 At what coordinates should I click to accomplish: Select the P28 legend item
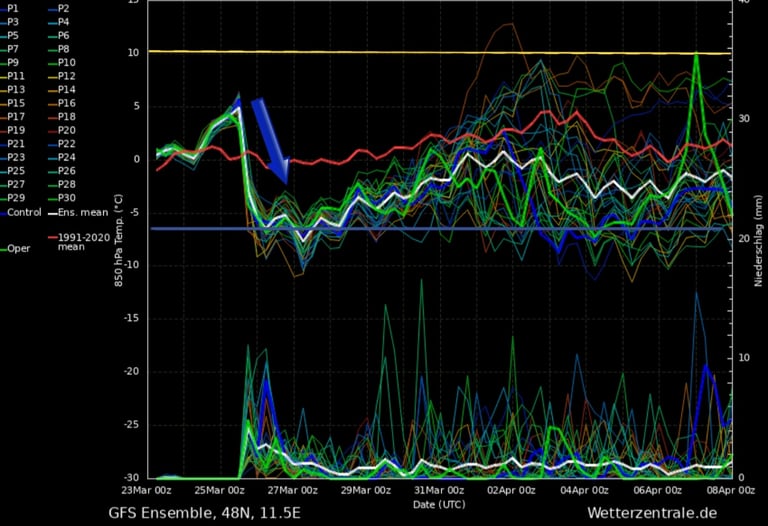(x=67, y=184)
